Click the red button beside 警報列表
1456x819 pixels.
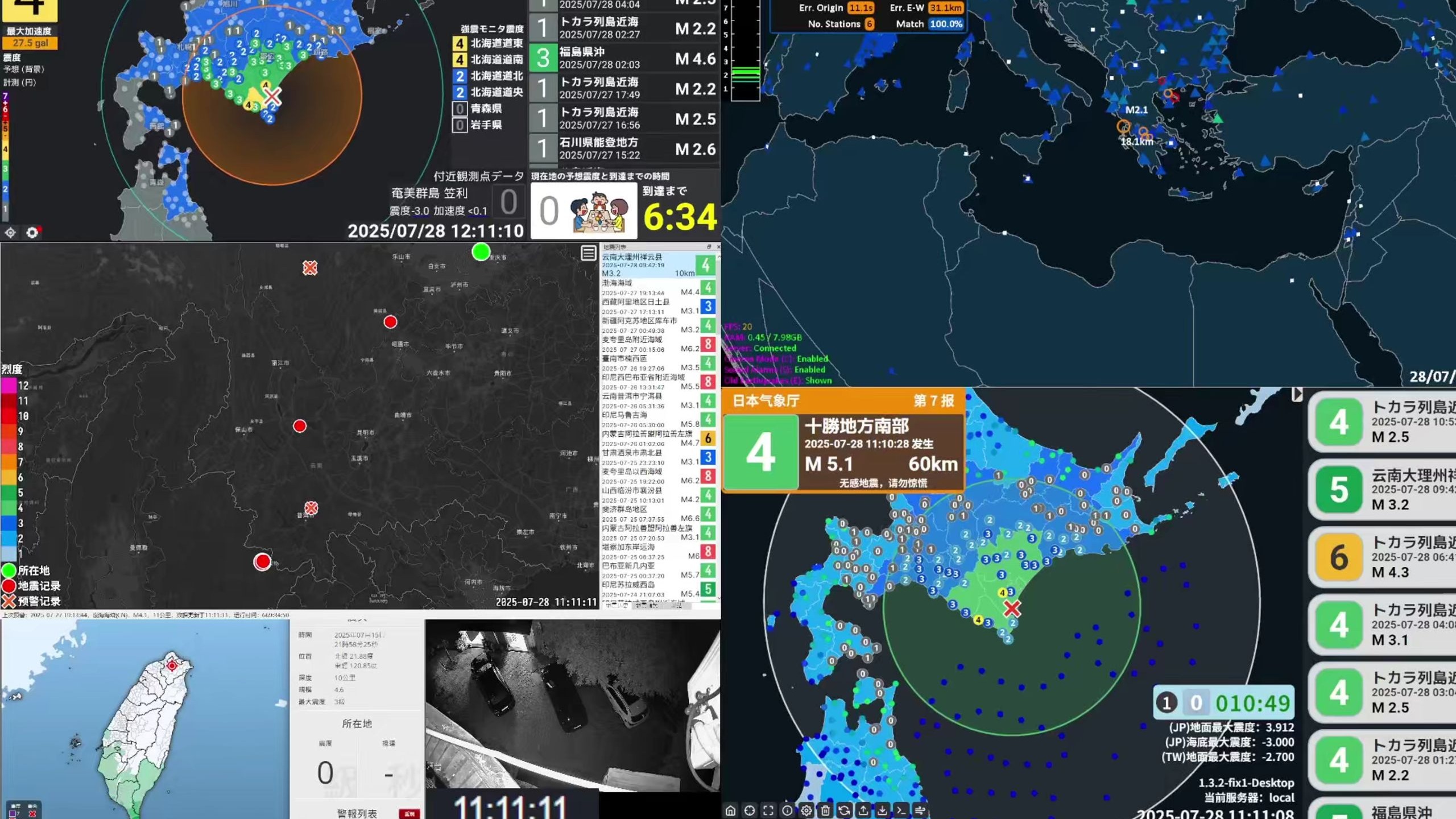coord(409,813)
